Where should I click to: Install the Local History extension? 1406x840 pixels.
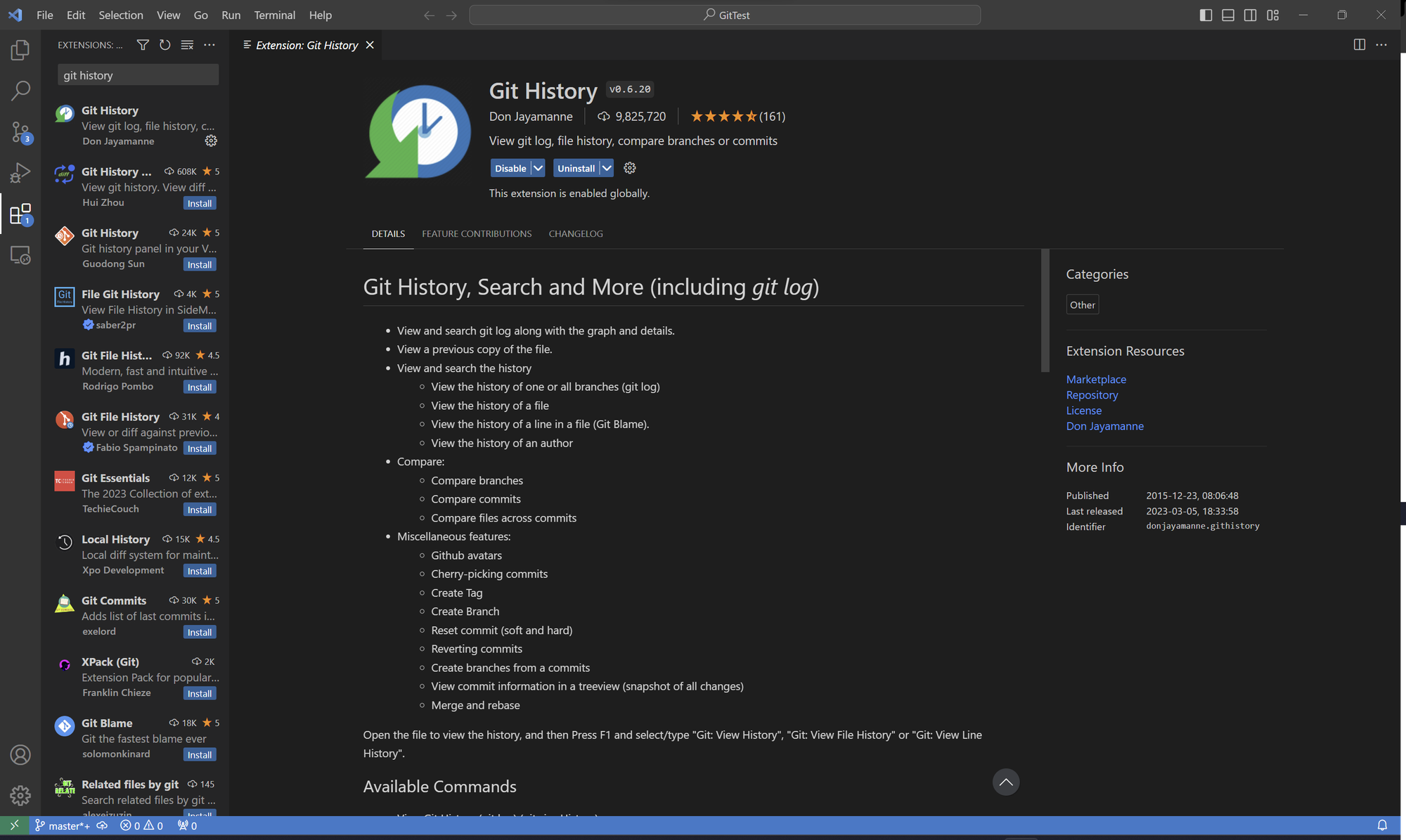pos(200,571)
